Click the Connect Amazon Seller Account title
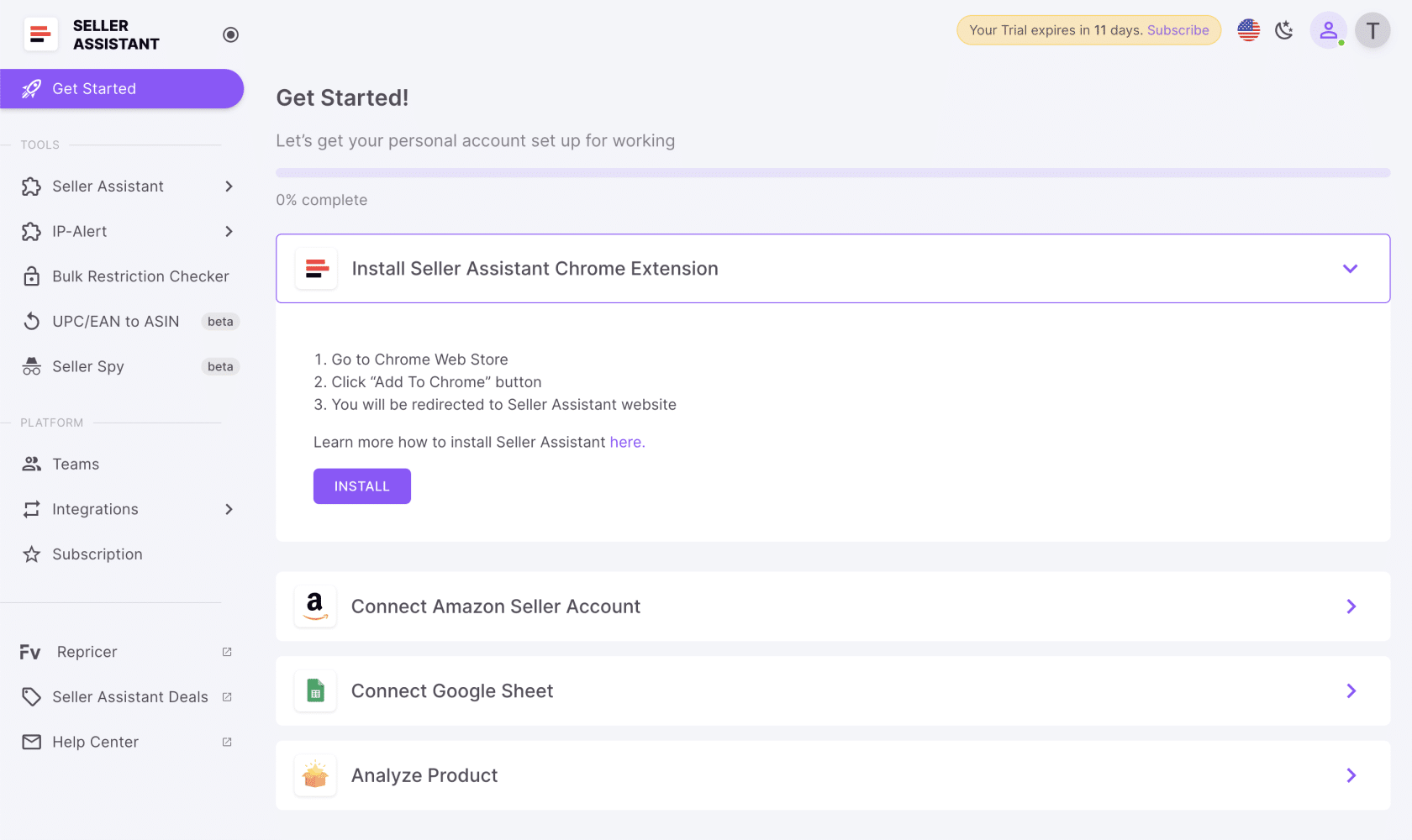The height and width of the screenshot is (840, 1412). pyautogui.click(x=496, y=606)
